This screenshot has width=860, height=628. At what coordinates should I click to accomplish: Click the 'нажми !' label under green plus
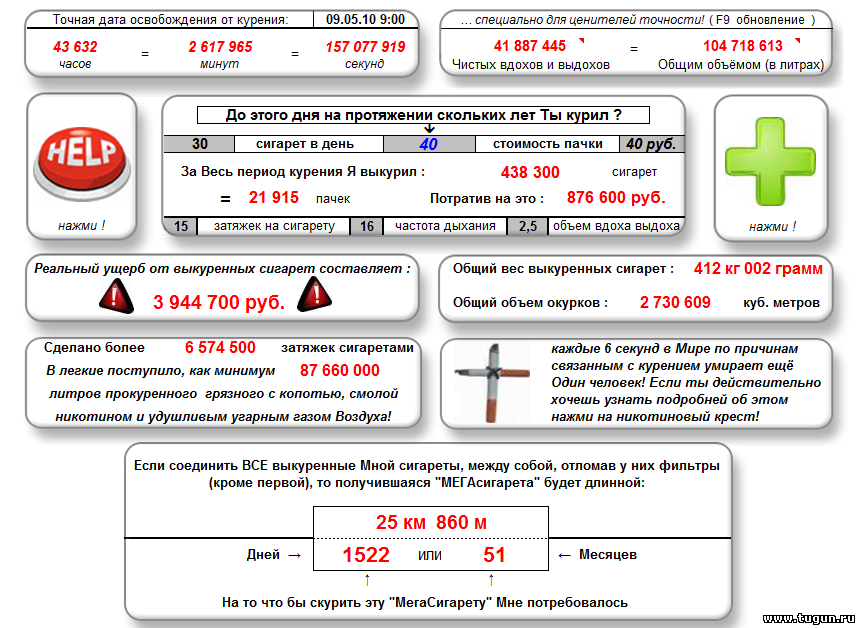pyautogui.click(x=772, y=227)
